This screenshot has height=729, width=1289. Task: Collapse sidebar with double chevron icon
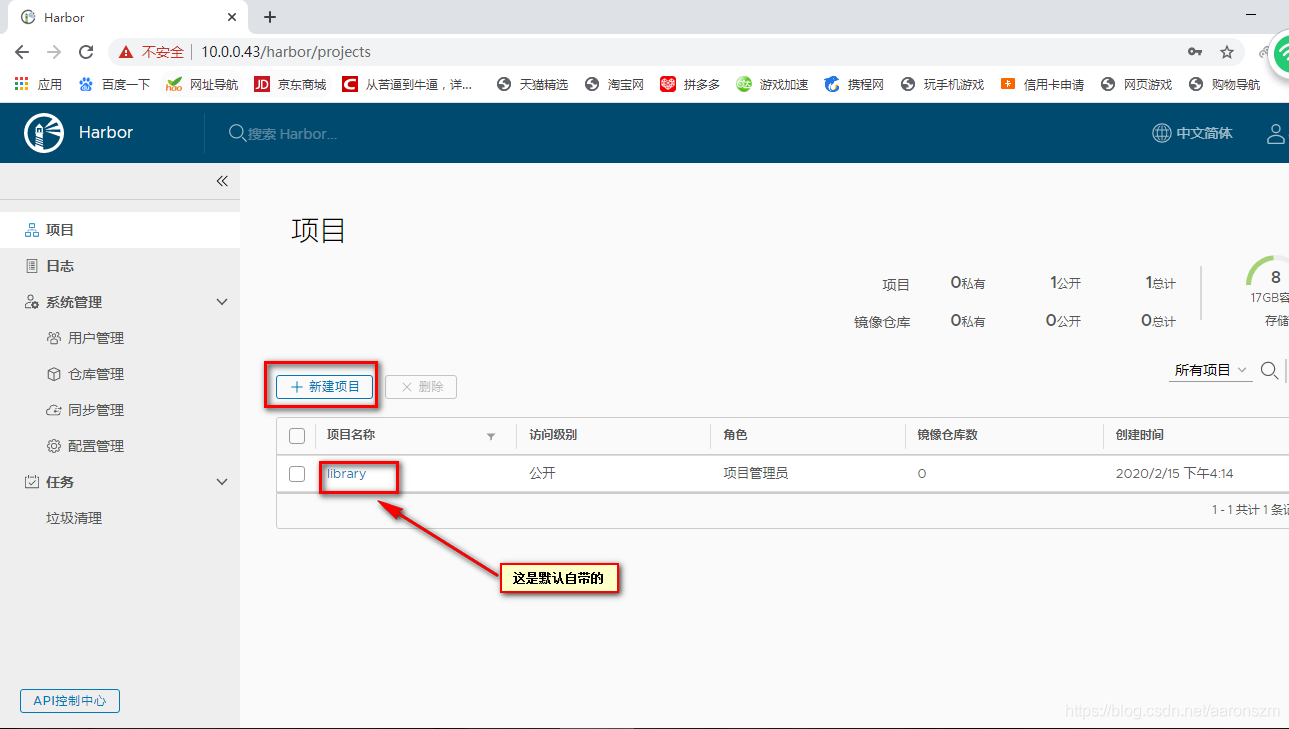pos(222,181)
